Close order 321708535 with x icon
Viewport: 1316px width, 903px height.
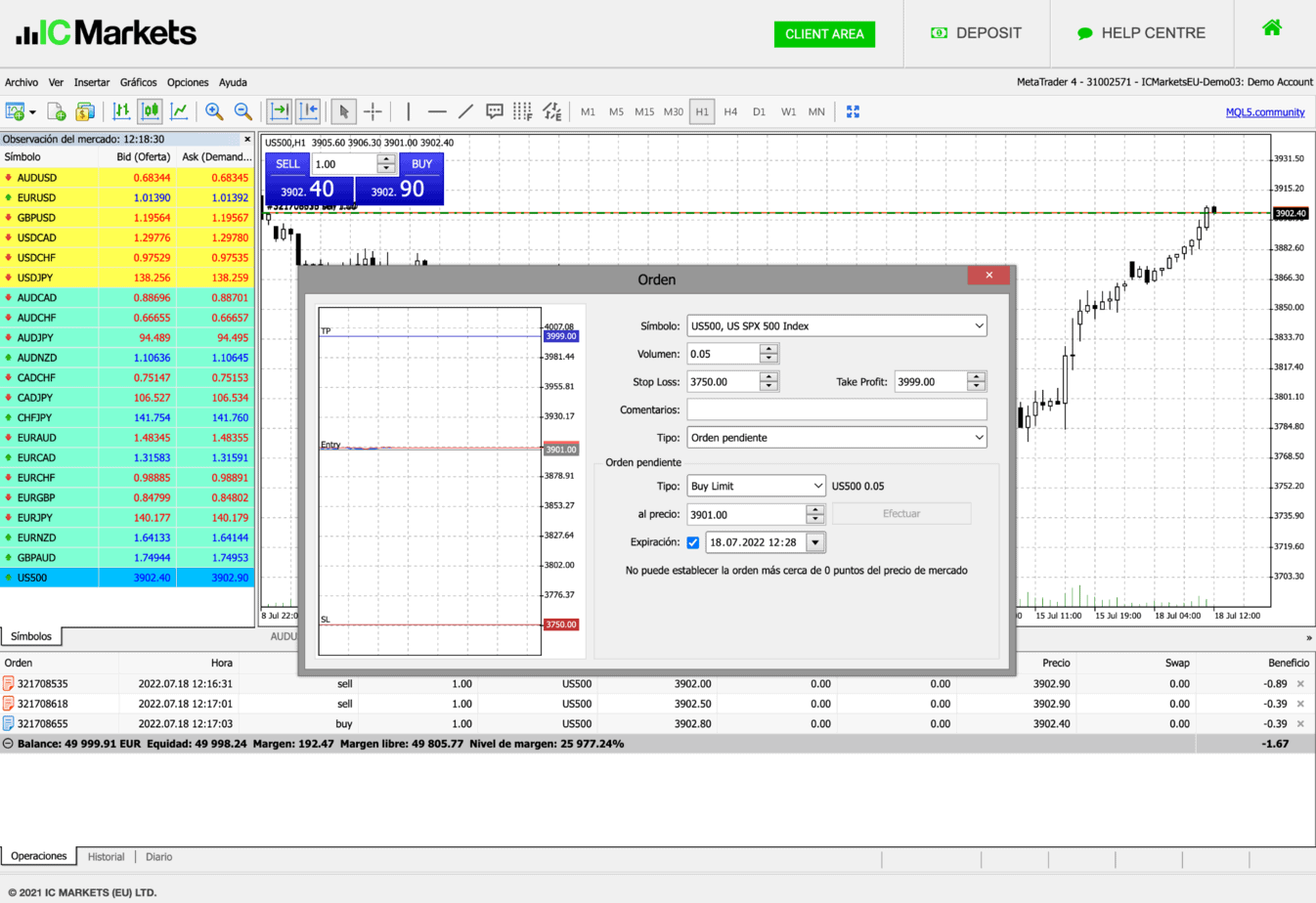click(x=1300, y=684)
